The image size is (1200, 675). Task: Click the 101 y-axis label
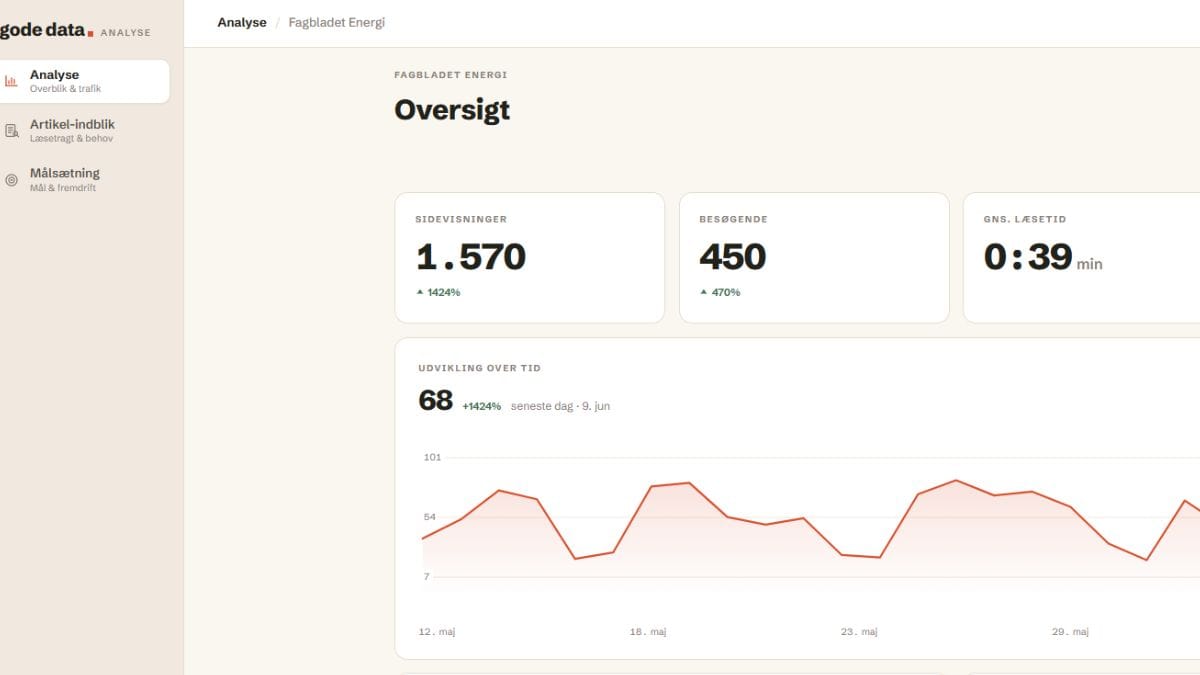pyautogui.click(x=432, y=457)
